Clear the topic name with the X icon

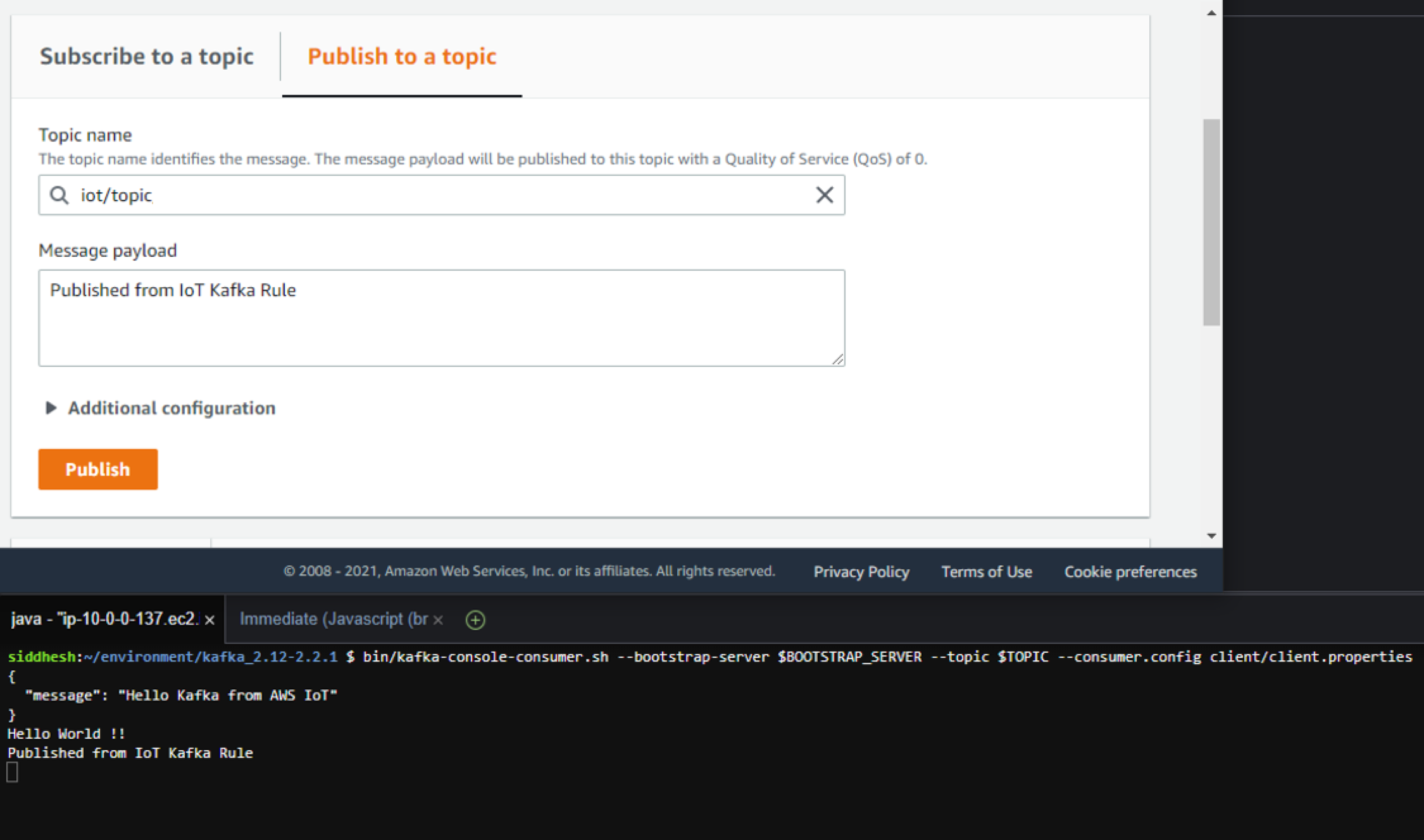pos(824,195)
